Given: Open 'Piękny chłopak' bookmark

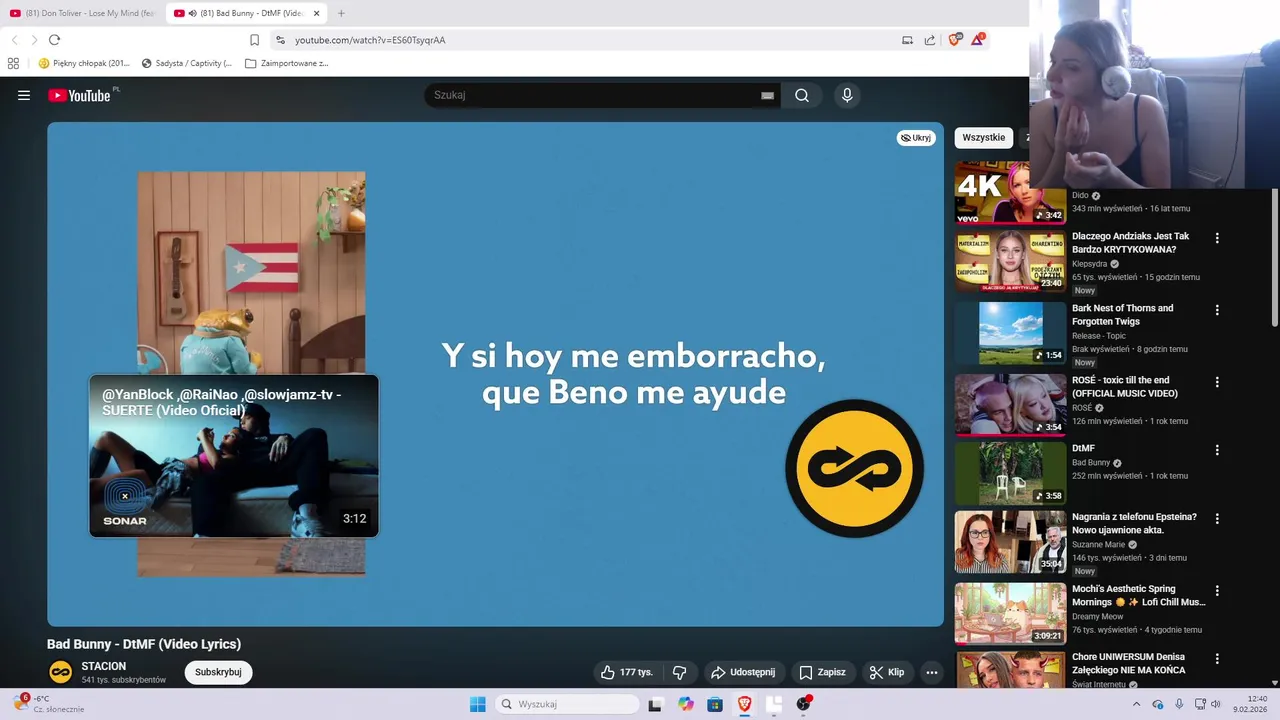Looking at the screenshot, I should tap(84, 63).
